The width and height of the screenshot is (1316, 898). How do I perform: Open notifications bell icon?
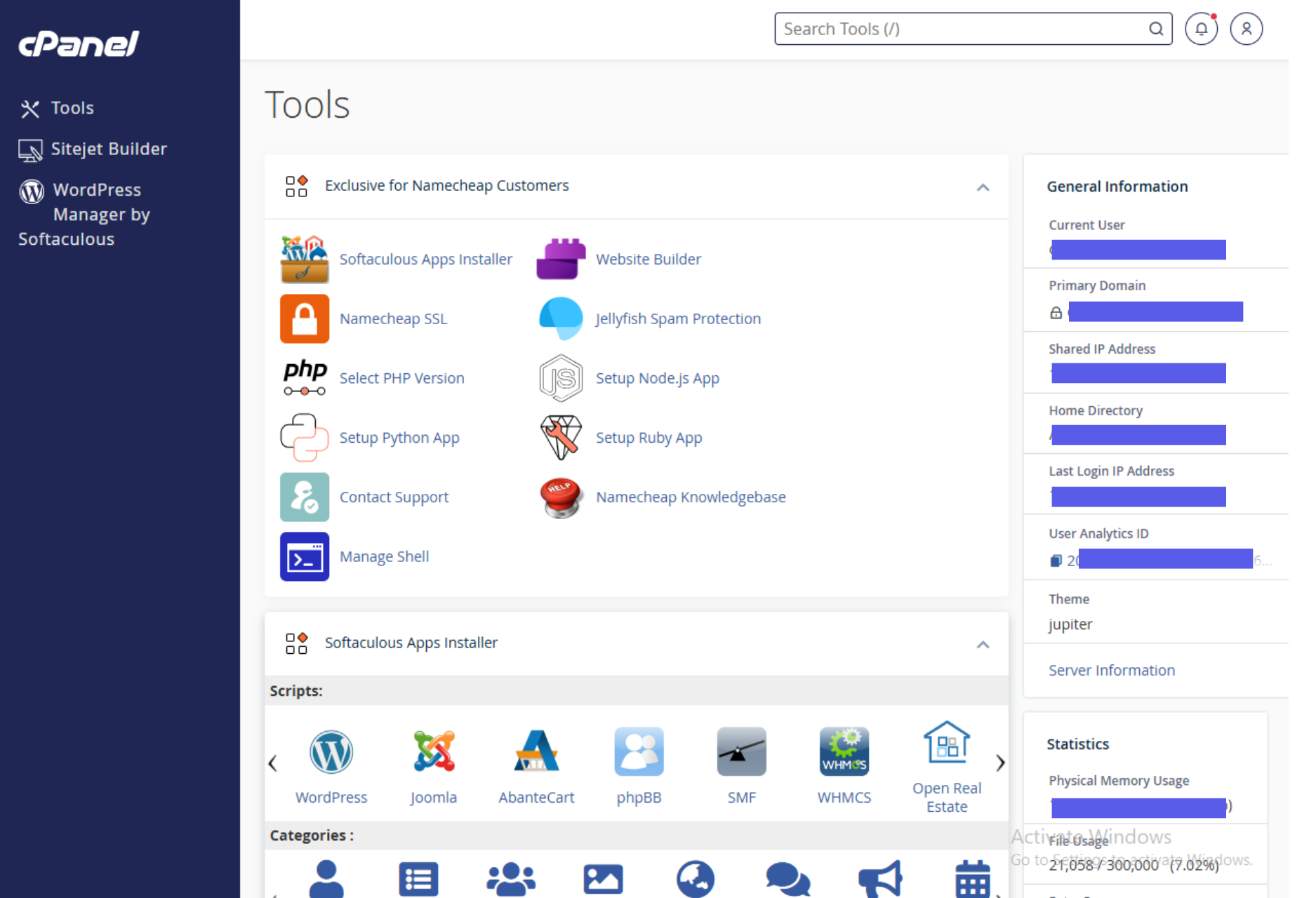pyautogui.click(x=1201, y=29)
